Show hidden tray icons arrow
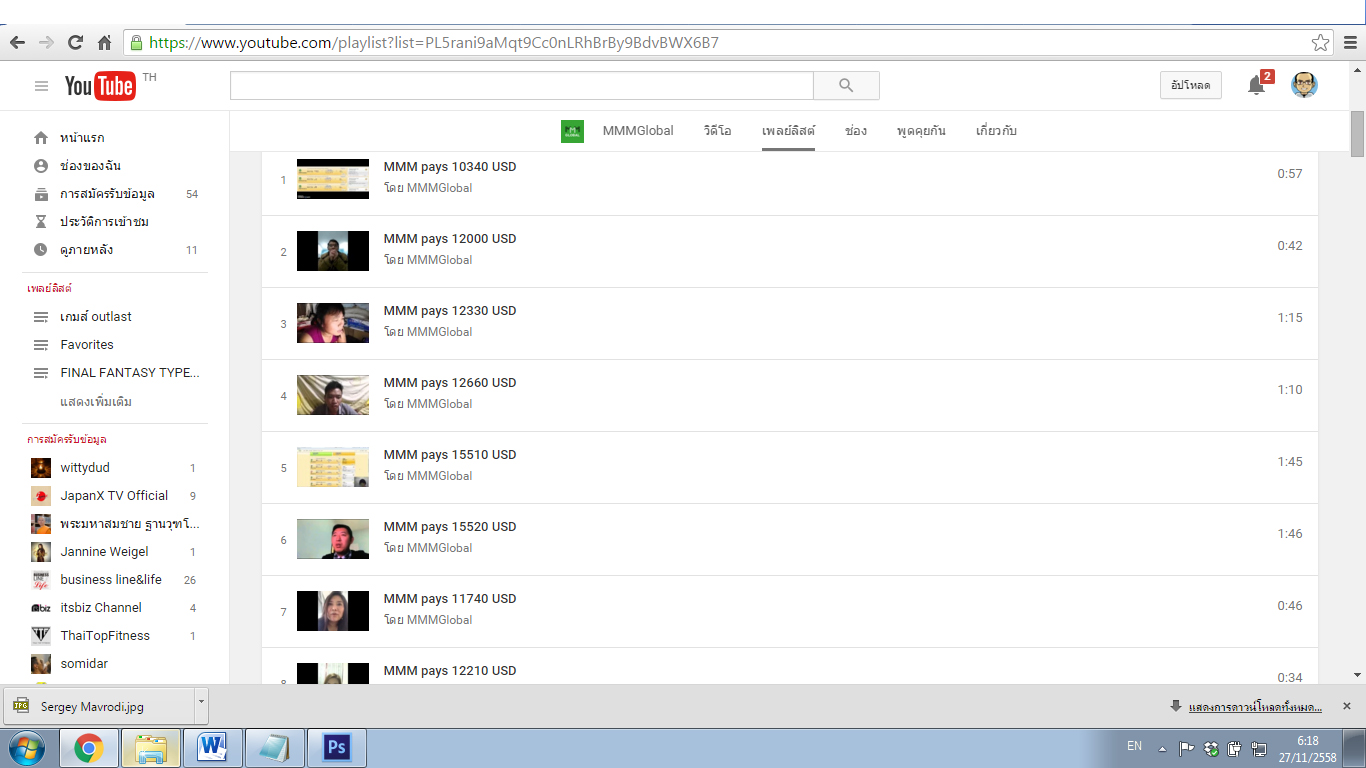Image resolution: width=1366 pixels, height=768 pixels. [1162, 748]
